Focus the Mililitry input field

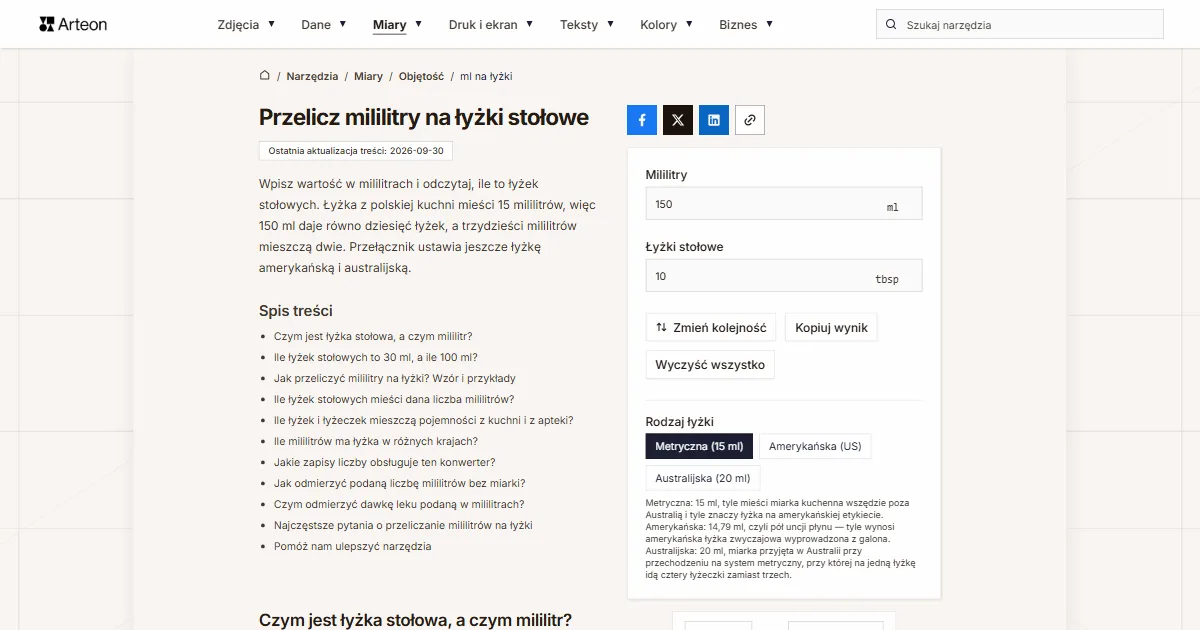784,204
